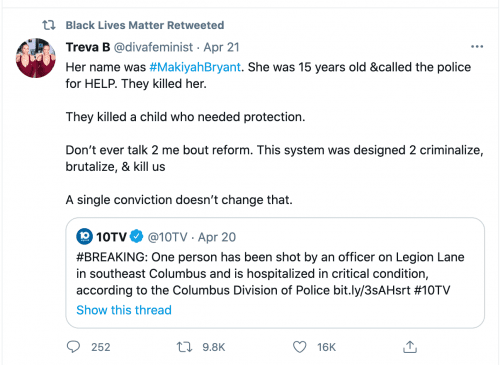Open the #MakiyahBryant hashtag
500x365 pixels.
195,67
